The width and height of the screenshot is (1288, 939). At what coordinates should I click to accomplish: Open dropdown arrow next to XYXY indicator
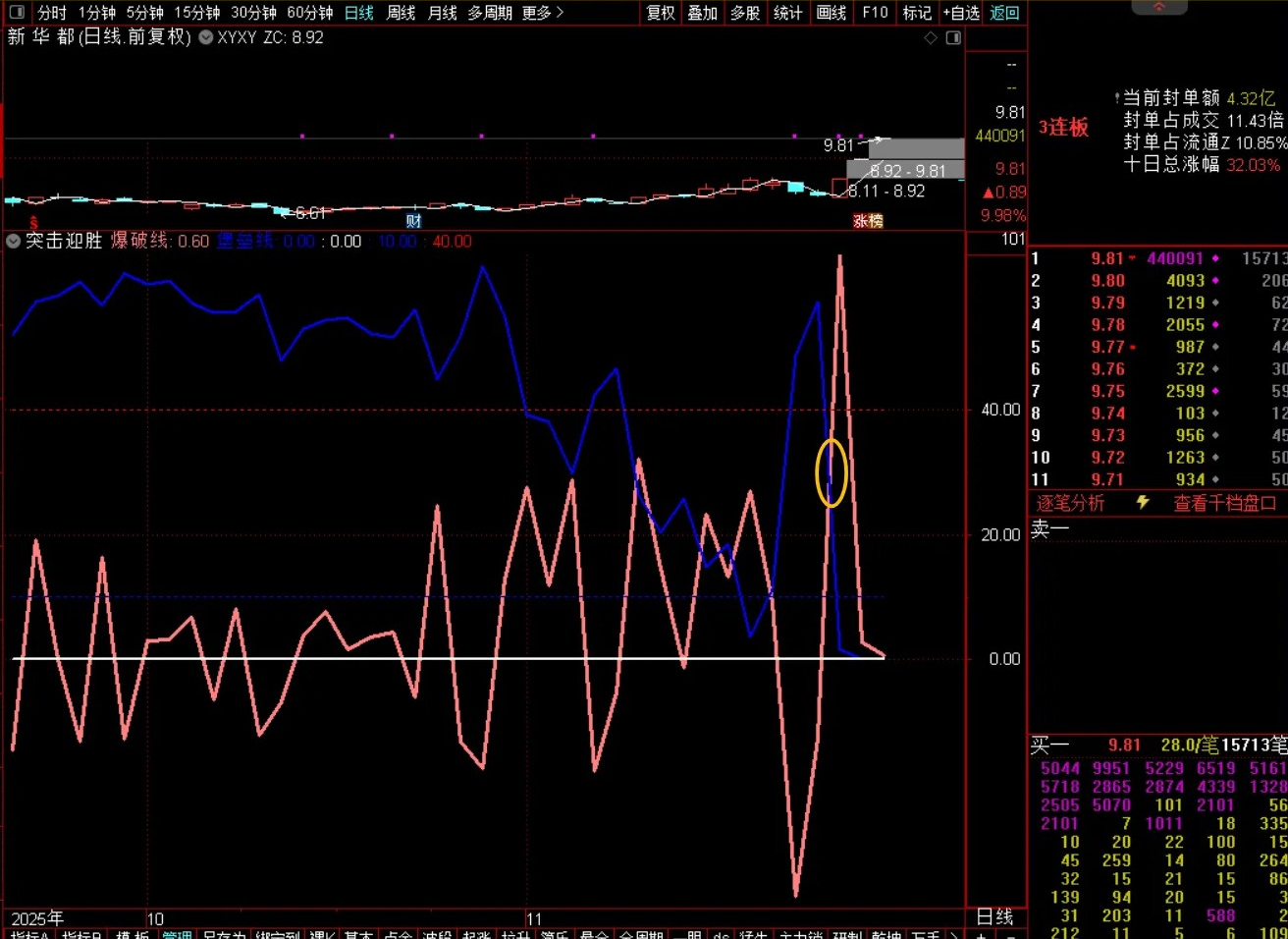[206, 37]
